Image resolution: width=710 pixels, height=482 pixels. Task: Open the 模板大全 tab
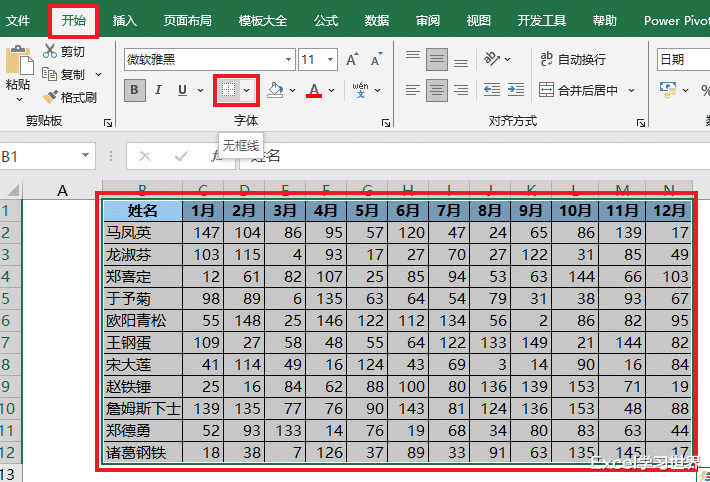click(x=263, y=20)
